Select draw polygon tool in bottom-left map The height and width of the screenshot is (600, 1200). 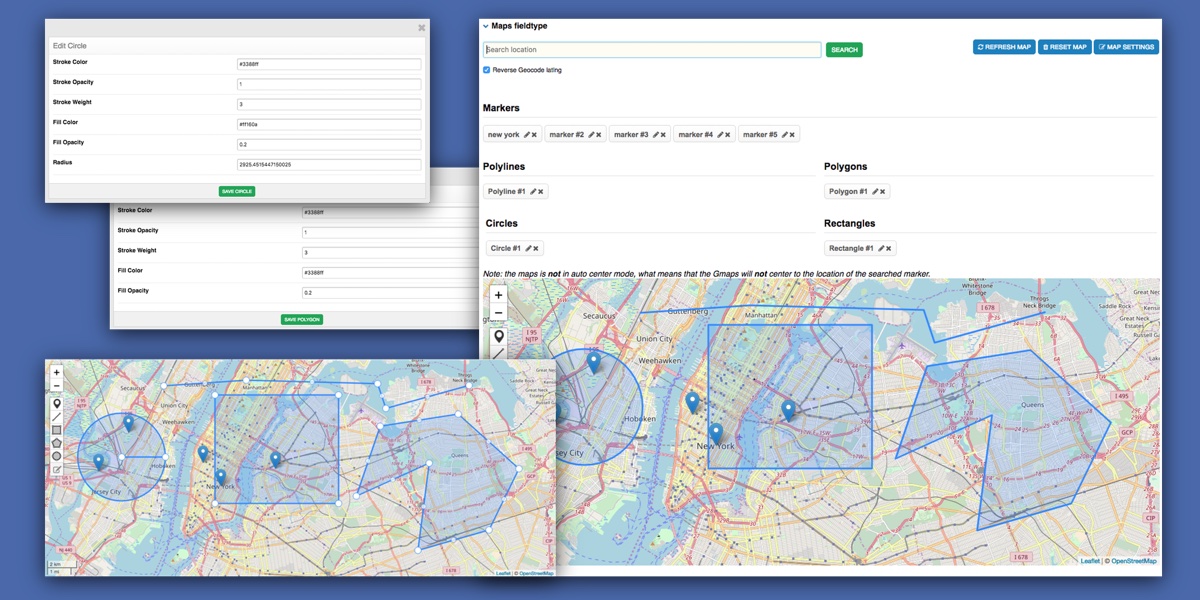pyautogui.click(x=56, y=443)
